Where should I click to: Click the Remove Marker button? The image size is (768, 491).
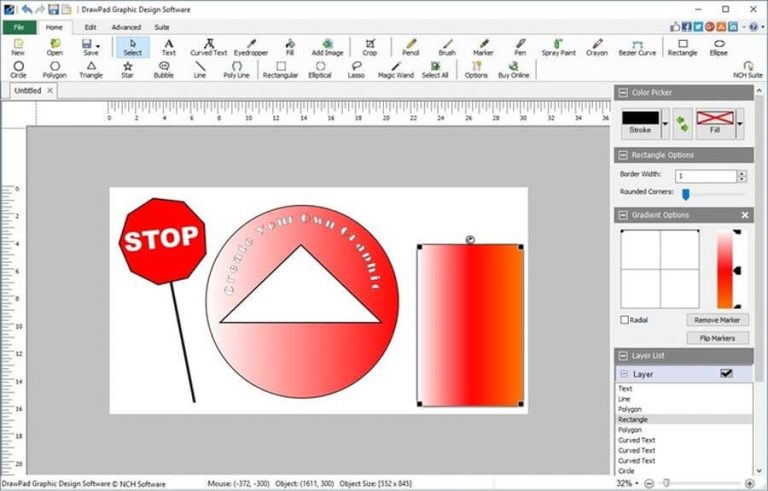pyautogui.click(x=717, y=320)
